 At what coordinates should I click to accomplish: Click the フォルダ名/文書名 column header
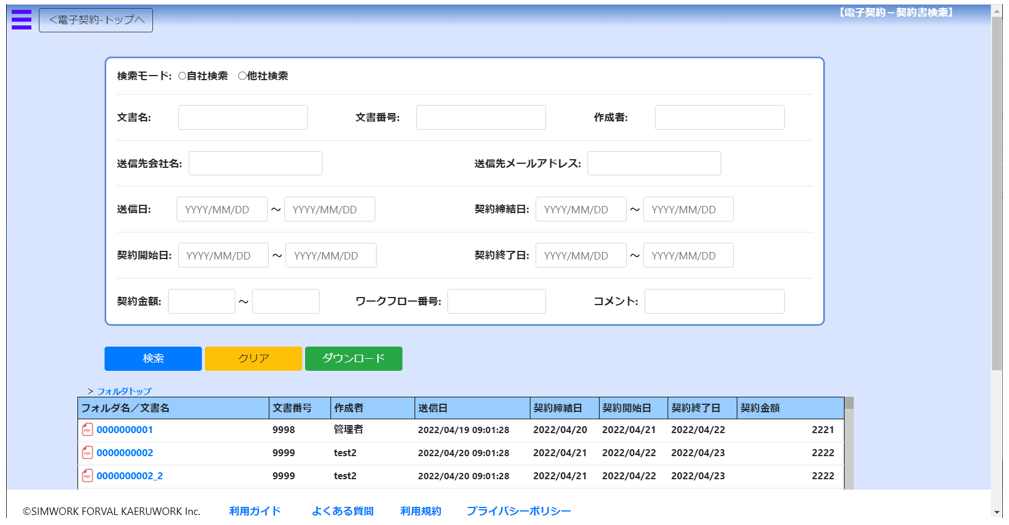click(174, 408)
